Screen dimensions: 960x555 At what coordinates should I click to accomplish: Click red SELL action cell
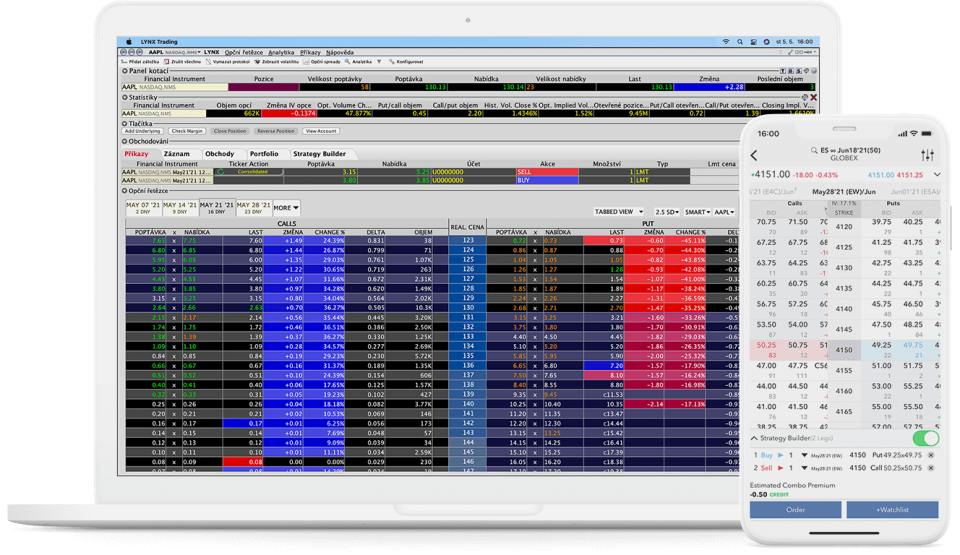[x=547, y=172]
